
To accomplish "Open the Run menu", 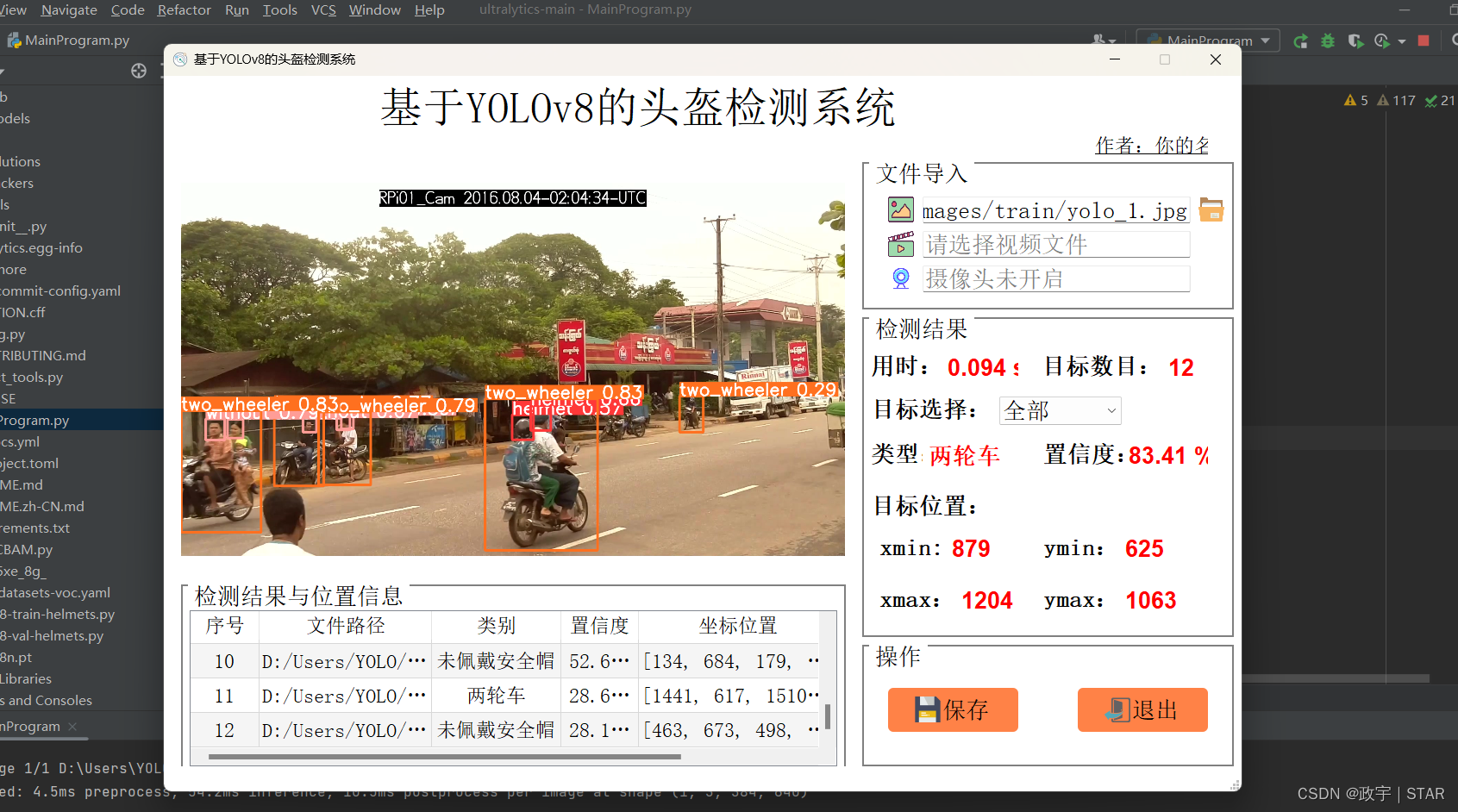I will (237, 9).
